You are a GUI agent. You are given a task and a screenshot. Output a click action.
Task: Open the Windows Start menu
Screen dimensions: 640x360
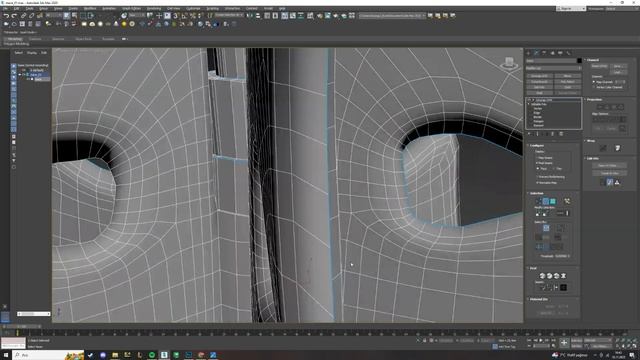point(6,355)
